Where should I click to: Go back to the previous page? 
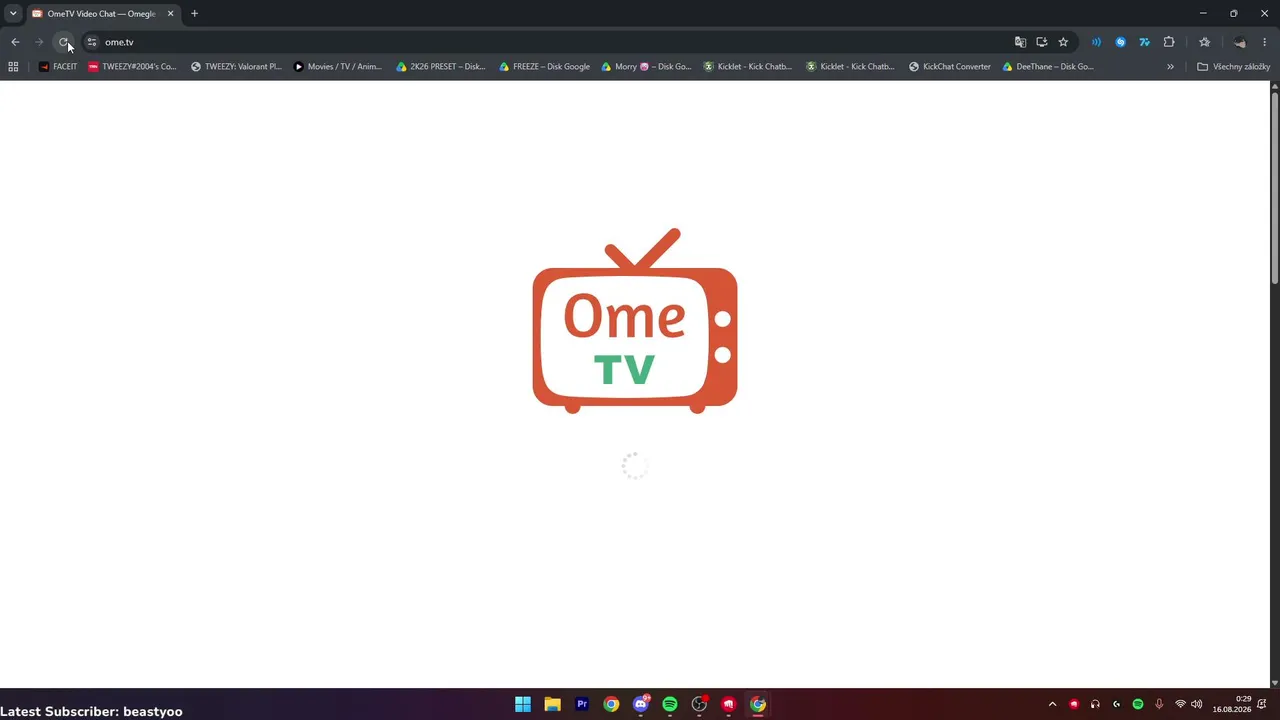point(15,42)
